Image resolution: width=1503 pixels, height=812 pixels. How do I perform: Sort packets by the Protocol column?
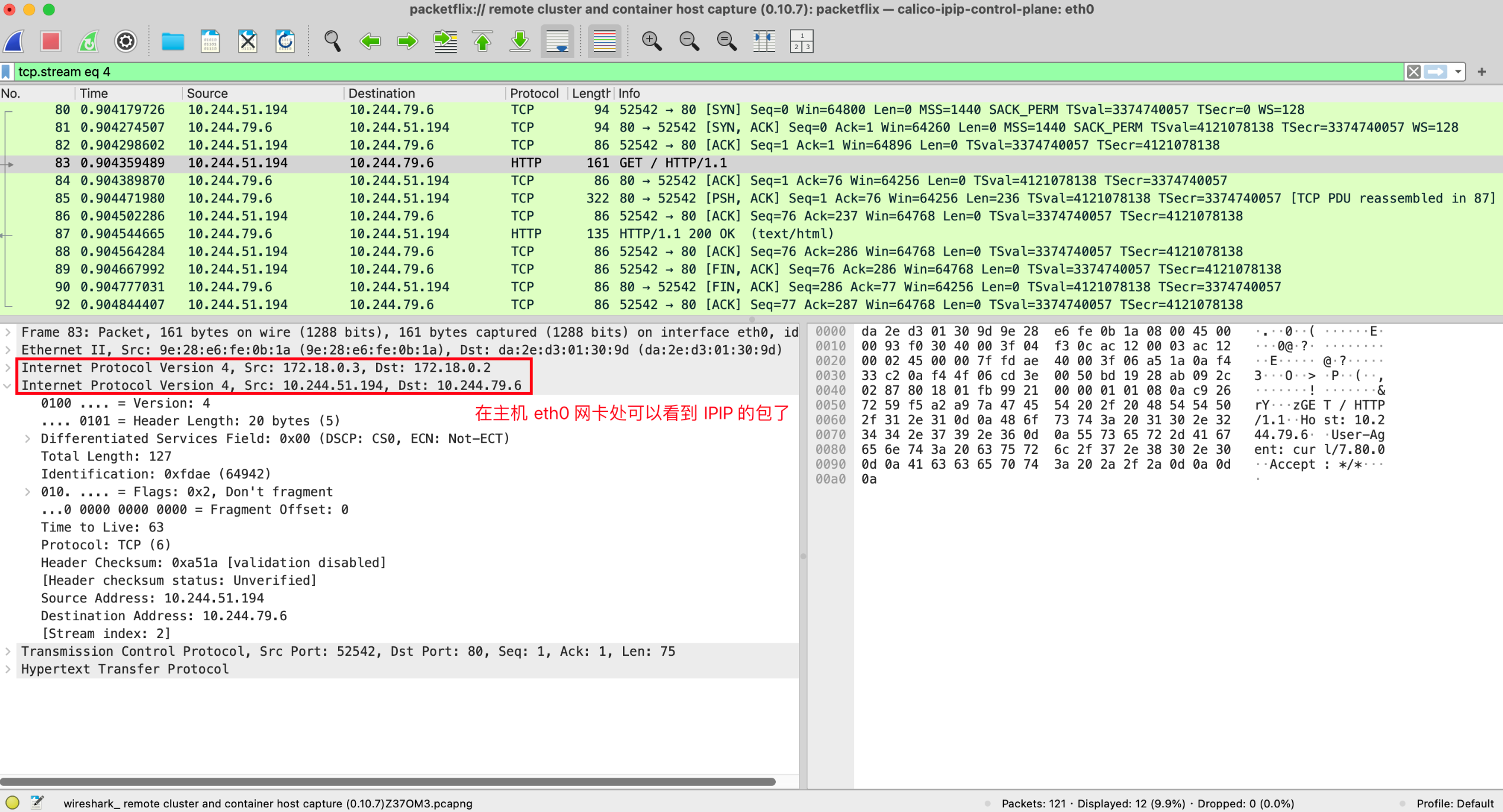(x=534, y=94)
